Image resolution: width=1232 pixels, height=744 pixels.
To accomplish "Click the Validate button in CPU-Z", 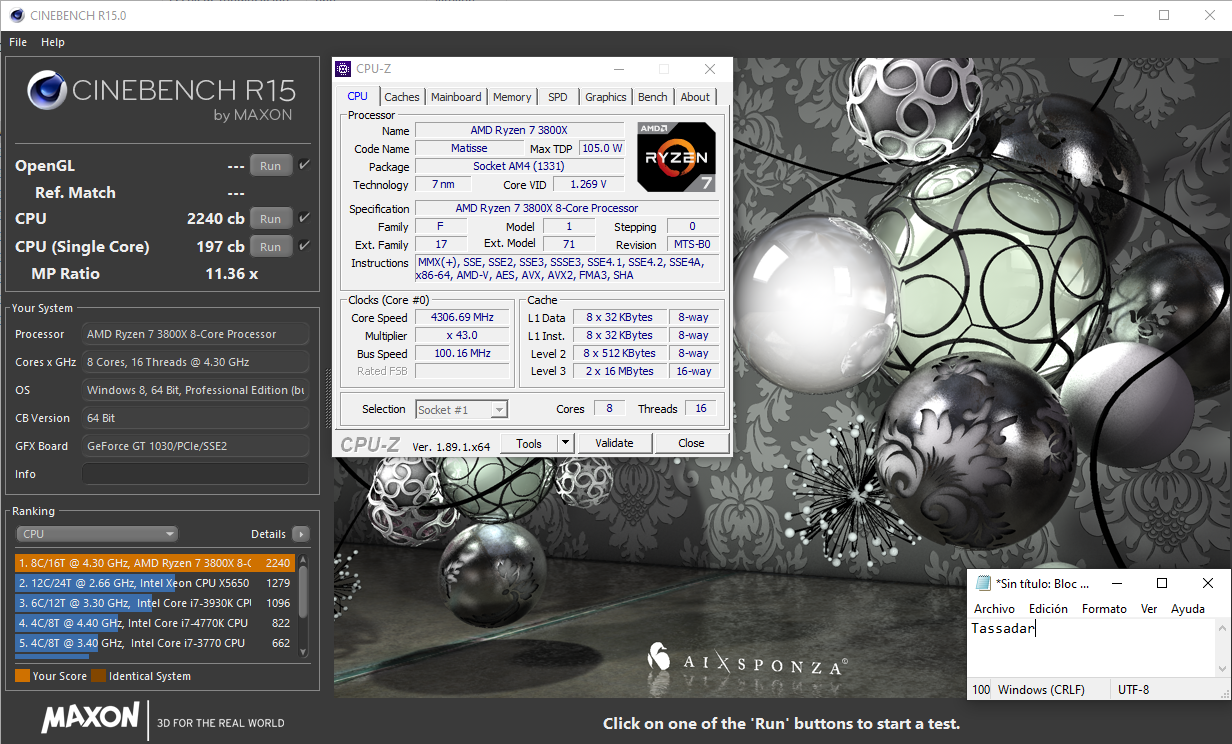I will click(x=614, y=443).
